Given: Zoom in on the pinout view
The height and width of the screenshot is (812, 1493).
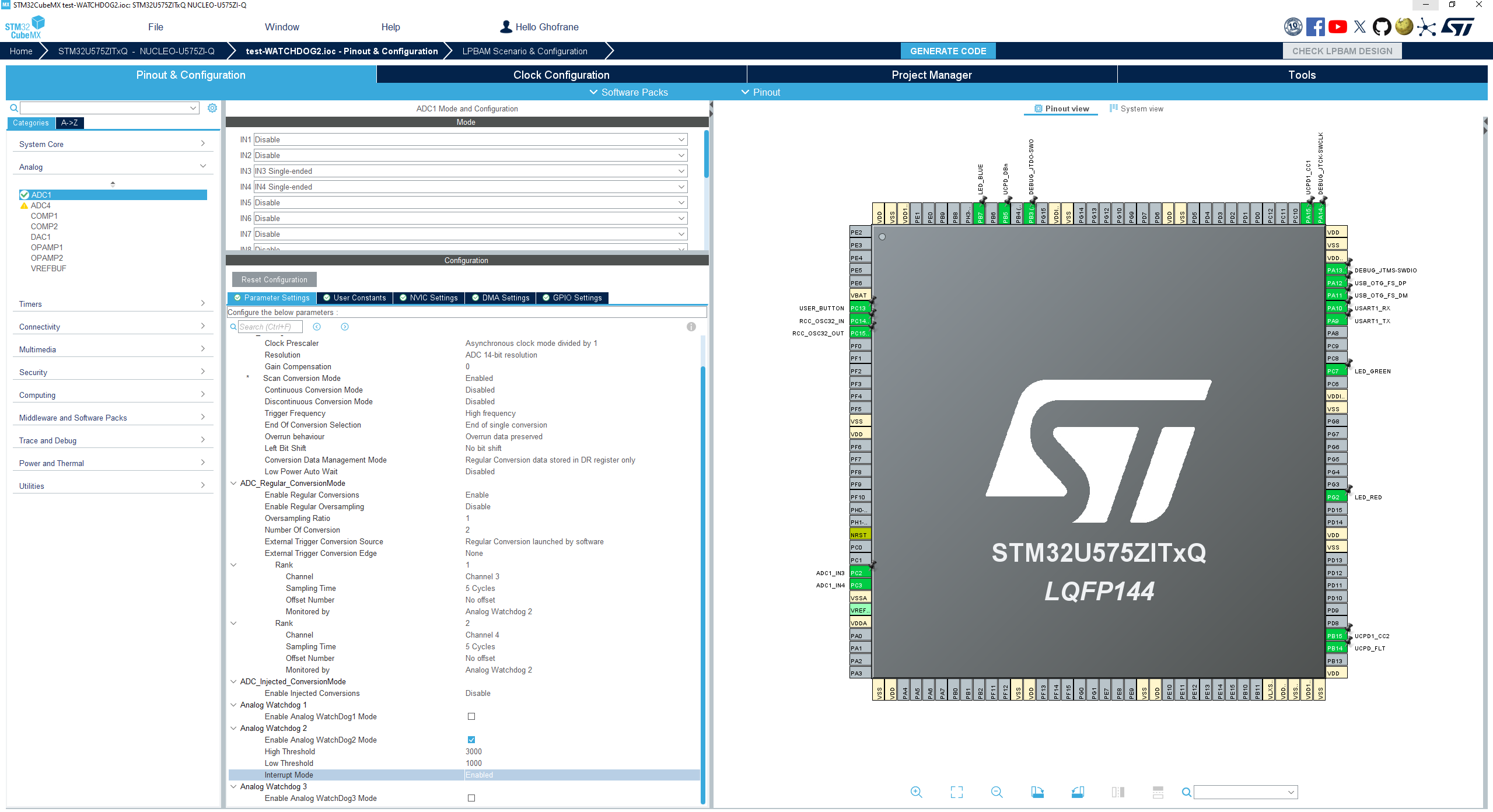Looking at the screenshot, I should pyautogui.click(x=916, y=792).
